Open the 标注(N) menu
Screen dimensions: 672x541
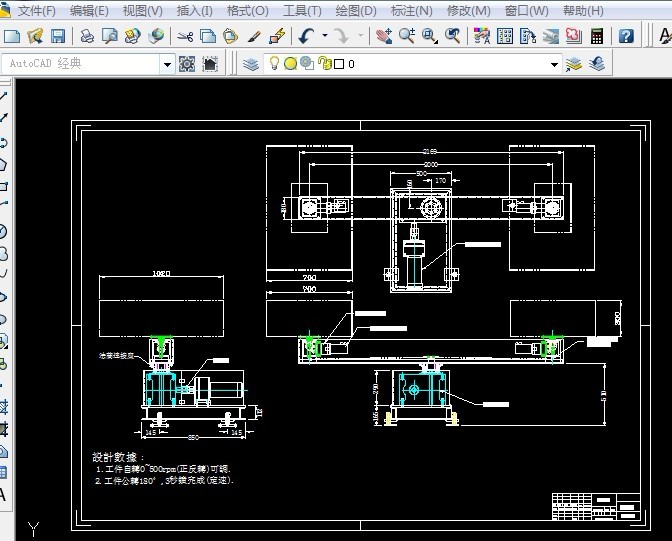(x=411, y=11)
